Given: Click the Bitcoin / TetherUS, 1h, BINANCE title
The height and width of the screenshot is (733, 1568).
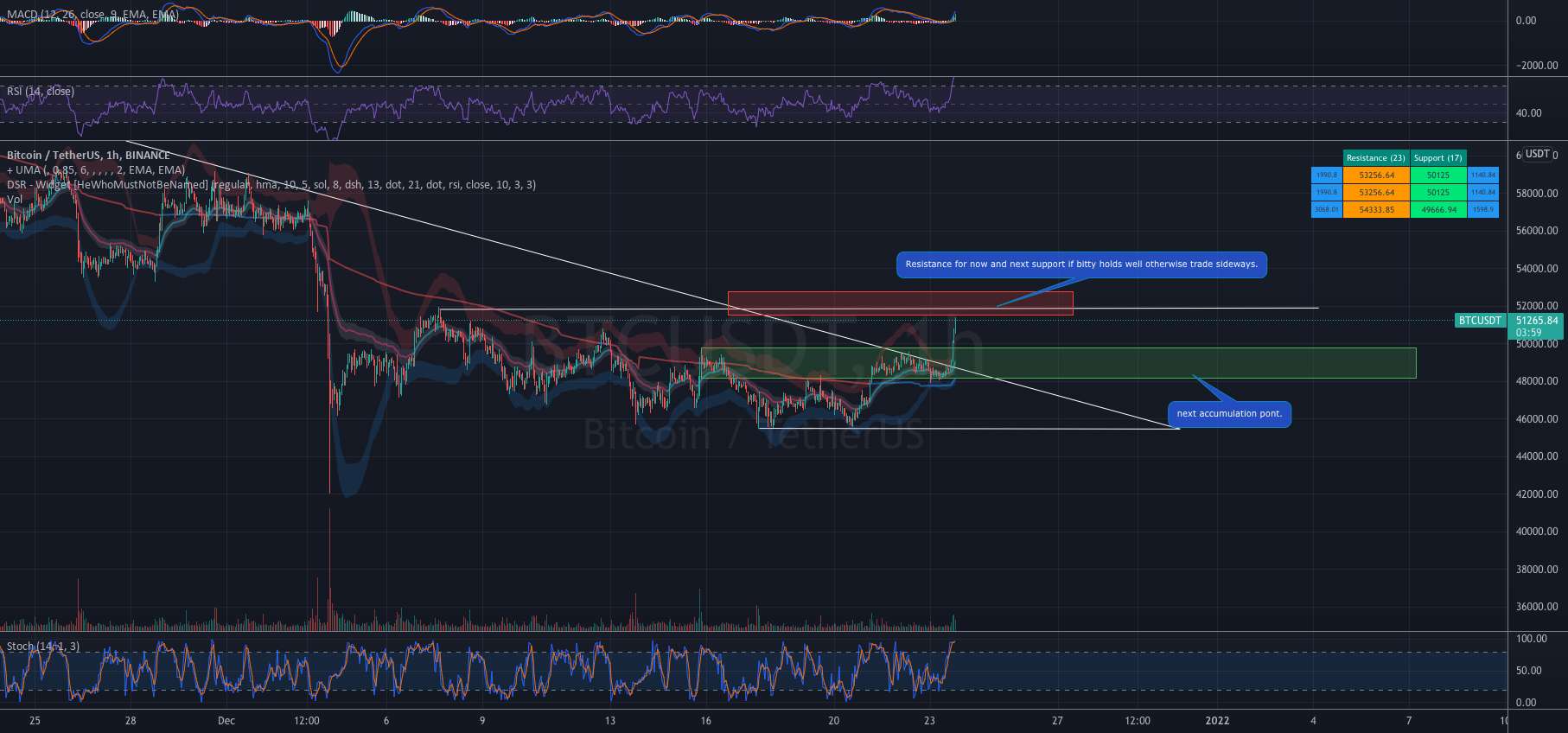Looking at the screenshot, I should 88,156.
